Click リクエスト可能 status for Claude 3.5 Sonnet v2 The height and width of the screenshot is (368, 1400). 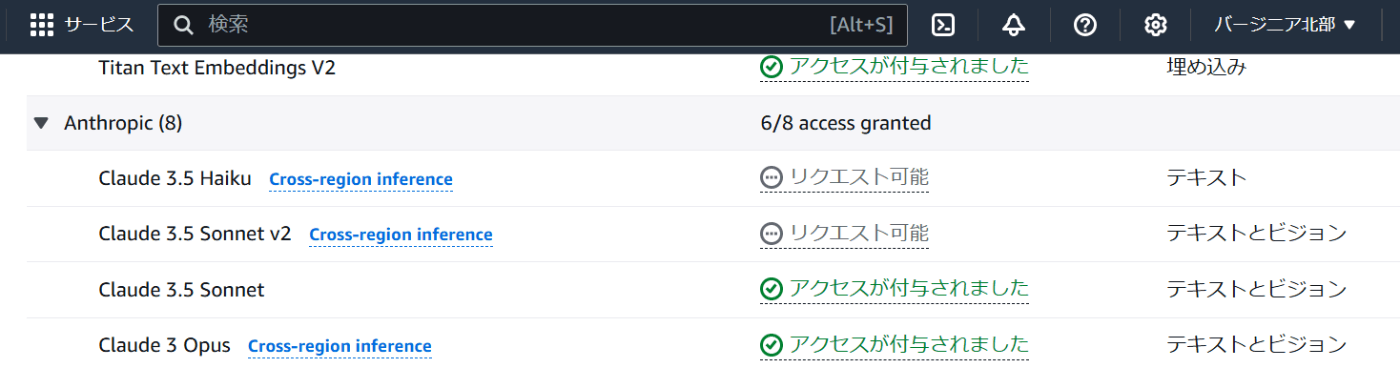pyautogui.click(x=859, y=233)
